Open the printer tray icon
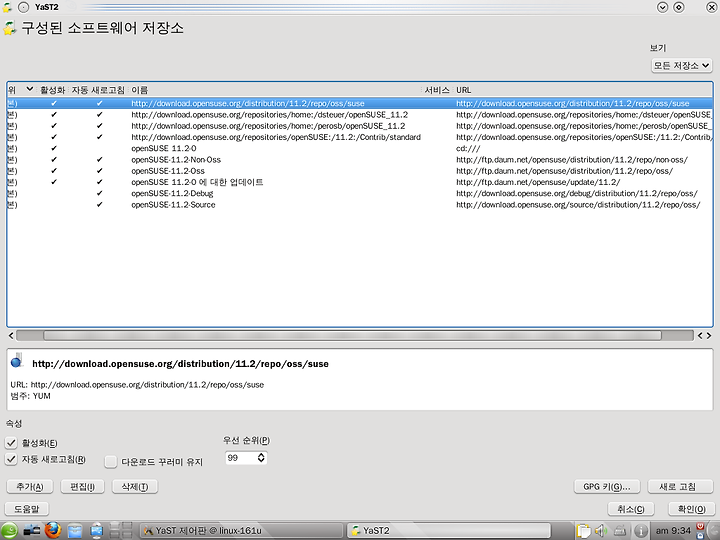This screenshot has height=540, width=720. click(620, 530)
